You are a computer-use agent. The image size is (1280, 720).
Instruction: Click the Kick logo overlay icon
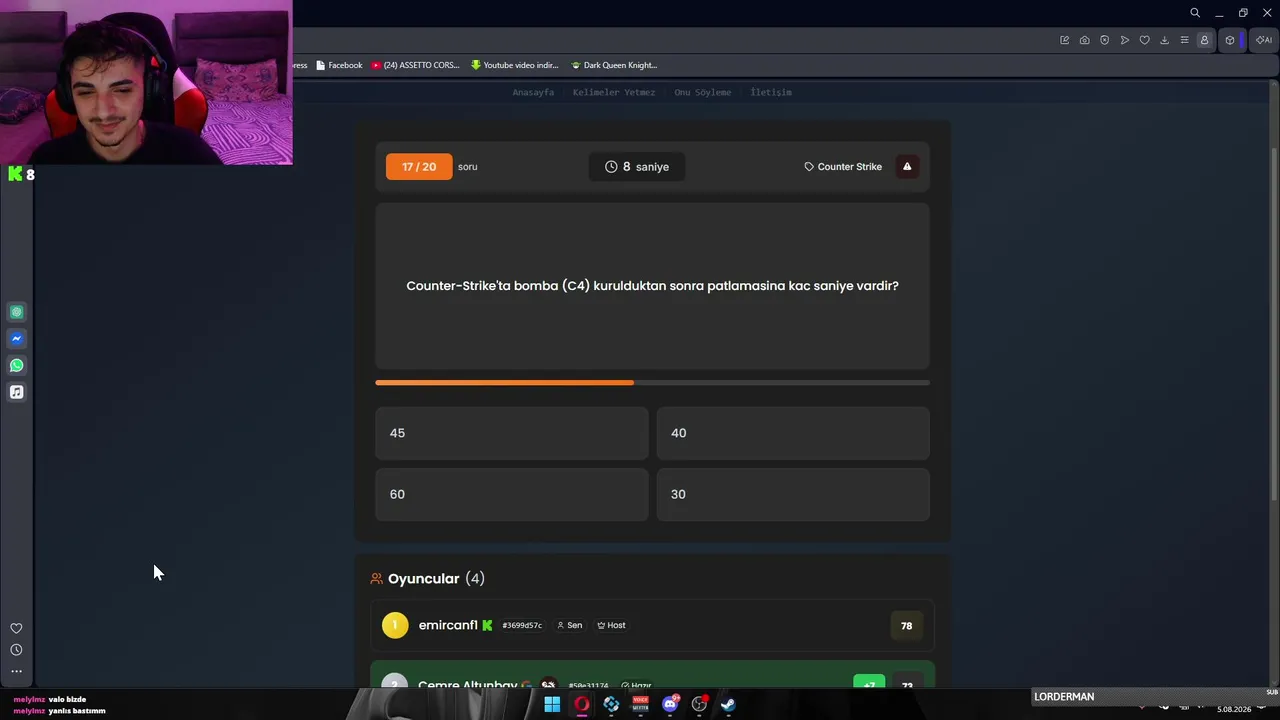[x=15, y=174]
